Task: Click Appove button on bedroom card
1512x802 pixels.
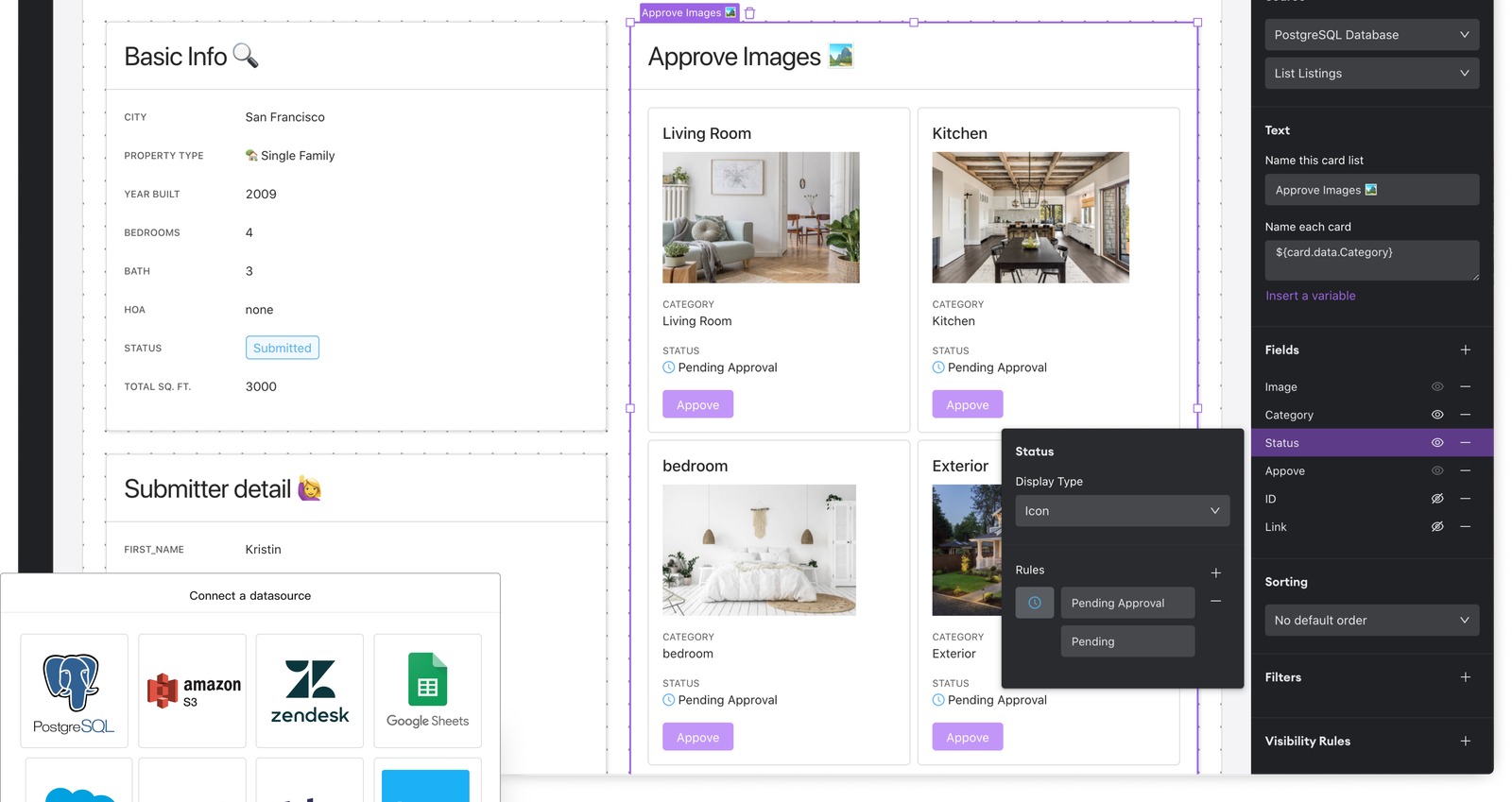Action: point(698,737)
